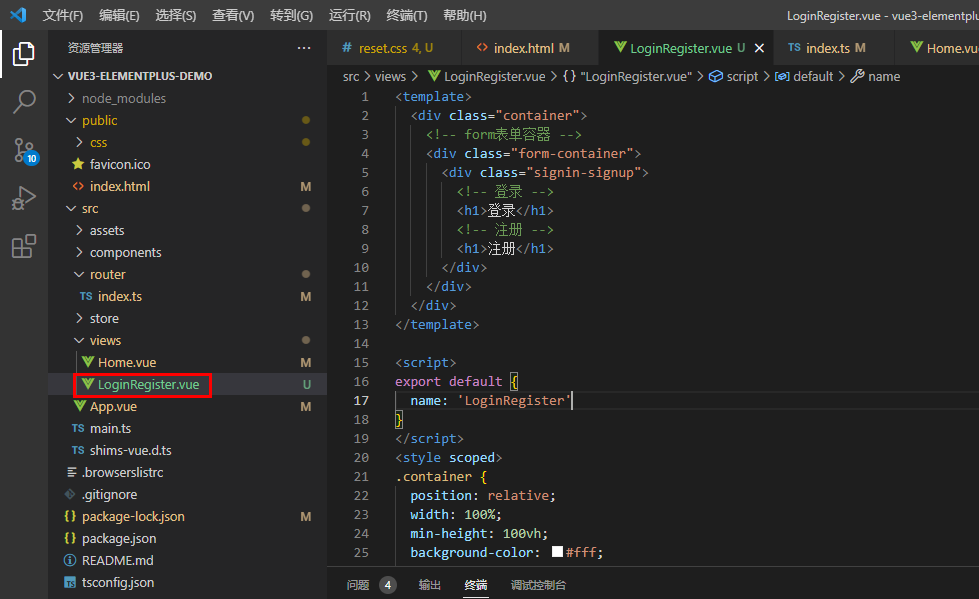This screenshot has height=599, width=979.
Task: Click the info icon of README.md
Action: pyautogui.click(x=71, y=560)
